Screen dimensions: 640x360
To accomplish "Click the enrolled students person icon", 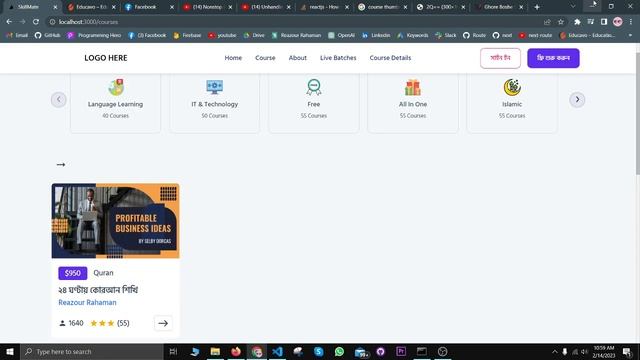I will click(62, 323).
